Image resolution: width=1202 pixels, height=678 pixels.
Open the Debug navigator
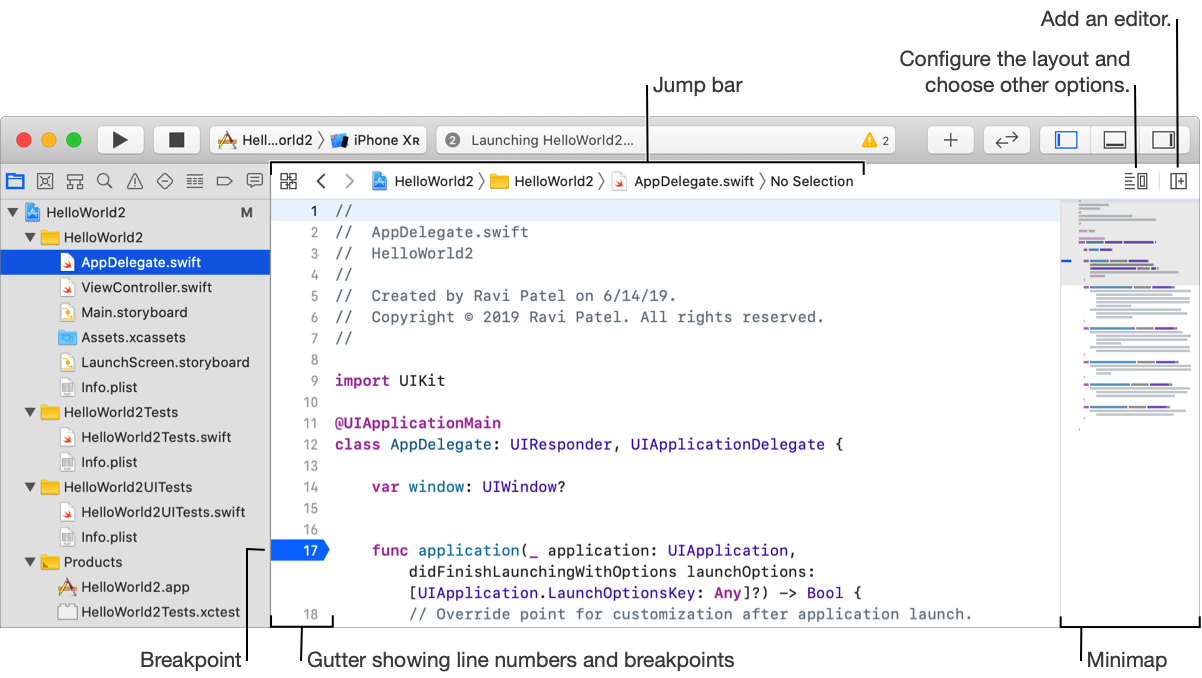tap(195, 181)
